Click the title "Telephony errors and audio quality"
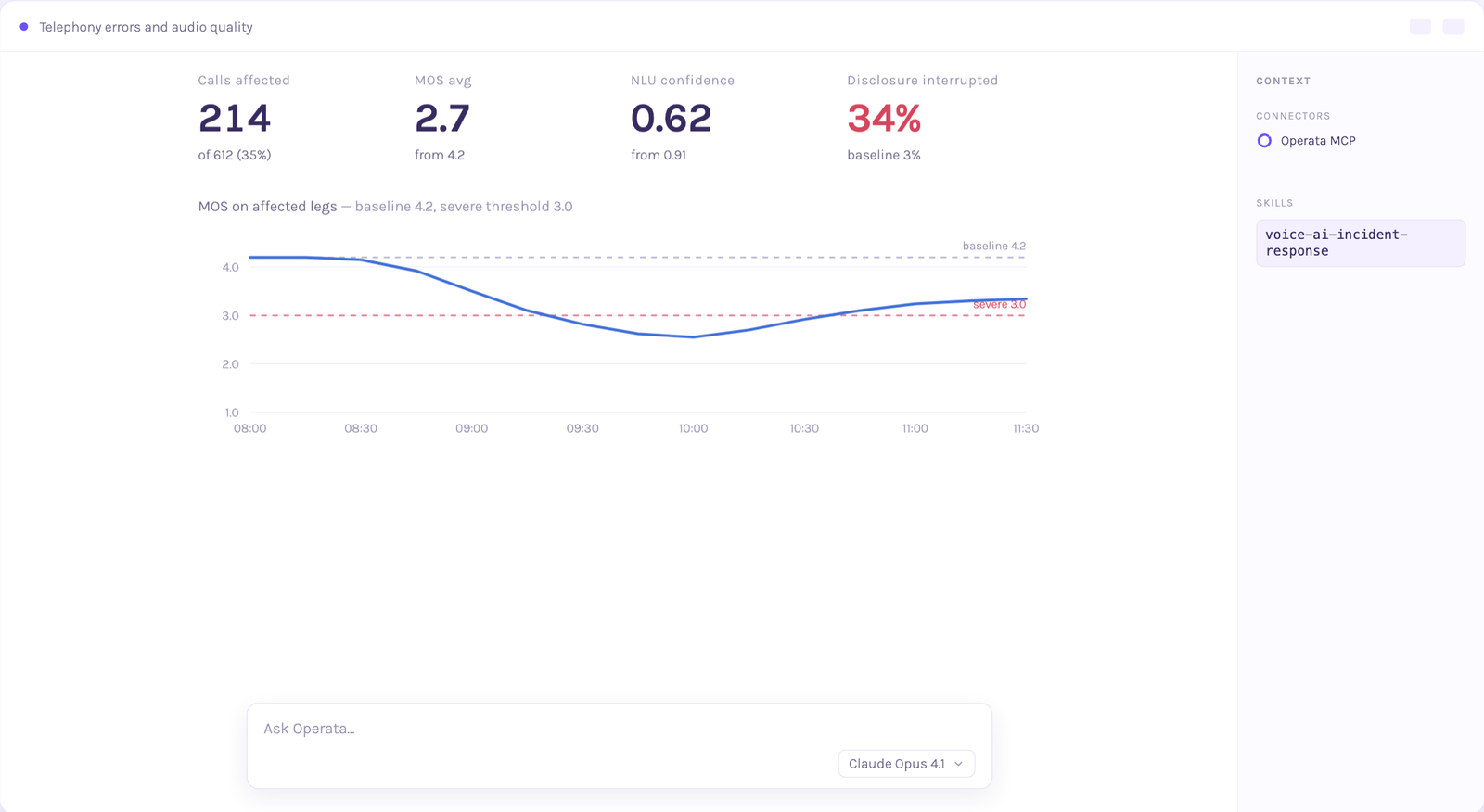 (x=146, y=27)
